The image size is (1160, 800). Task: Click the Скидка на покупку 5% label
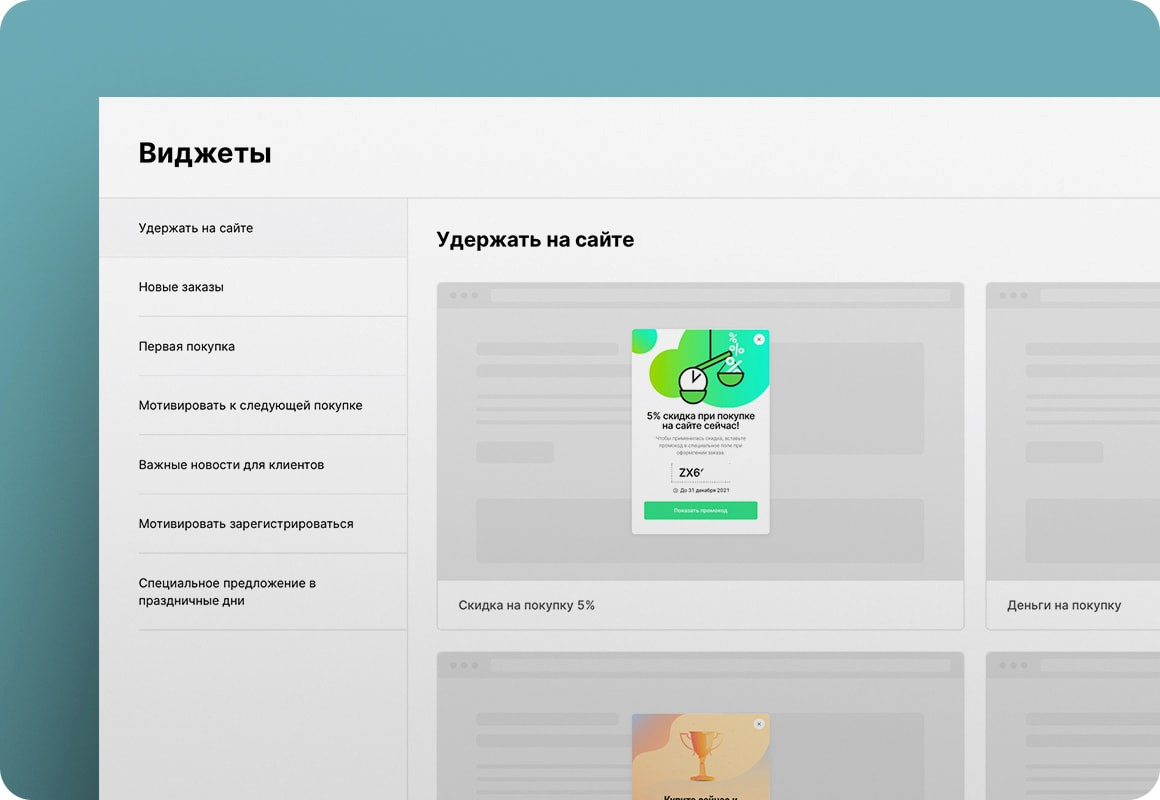point(527,605)
